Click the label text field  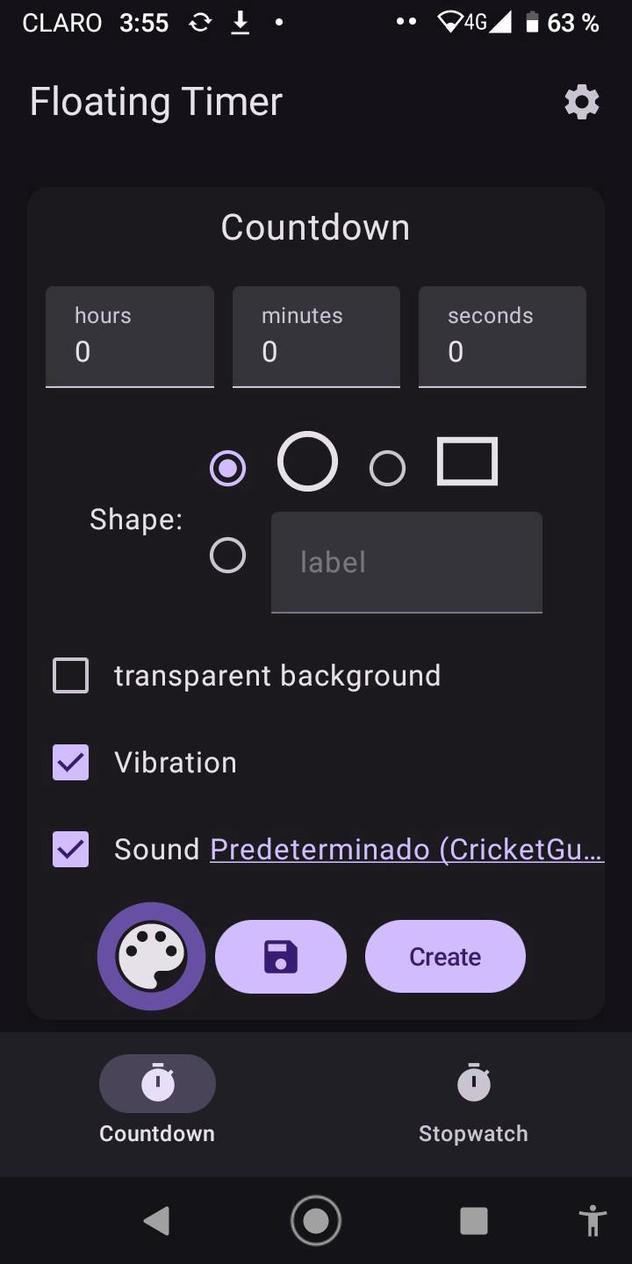[406, 562]
